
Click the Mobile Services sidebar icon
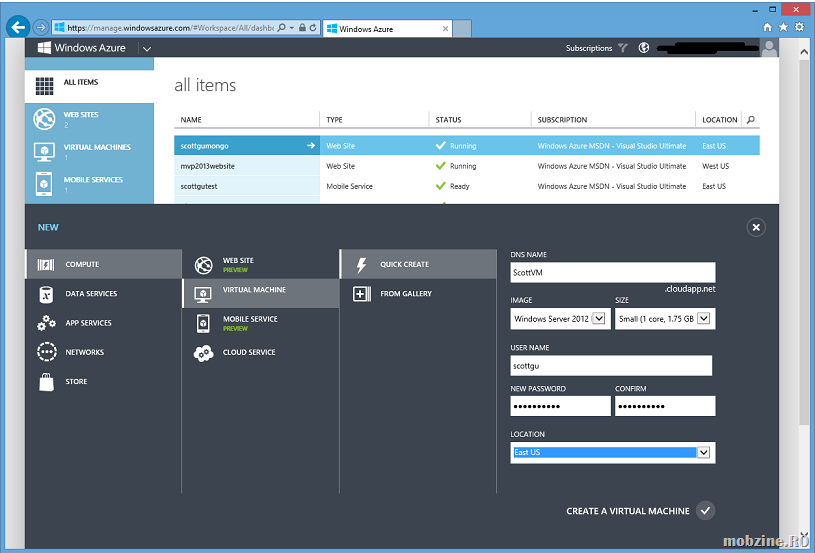tap(44, 184)
